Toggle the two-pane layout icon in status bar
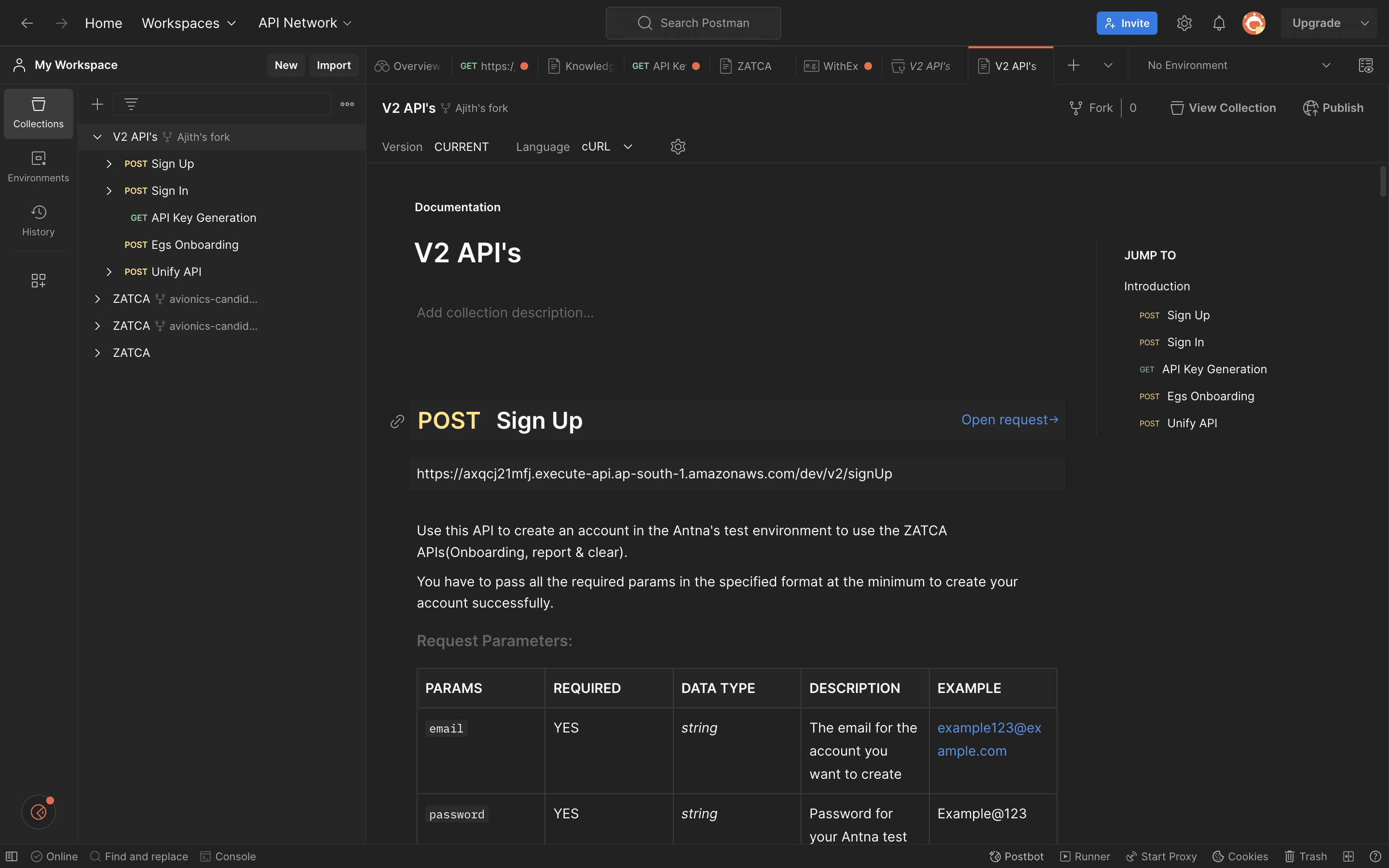 pos(1349,856)
